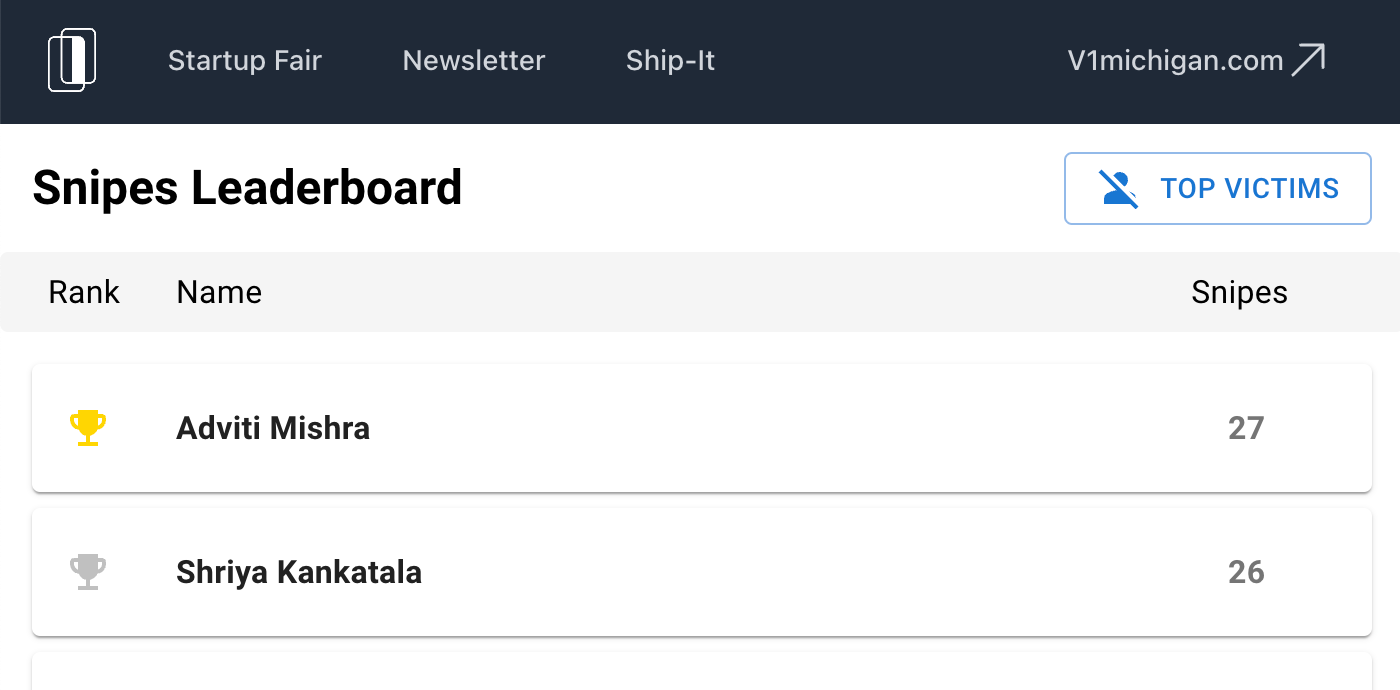Click the Shriya Kankatala name text
This screenshot has height=690, width=1400.
pos(299,572)
